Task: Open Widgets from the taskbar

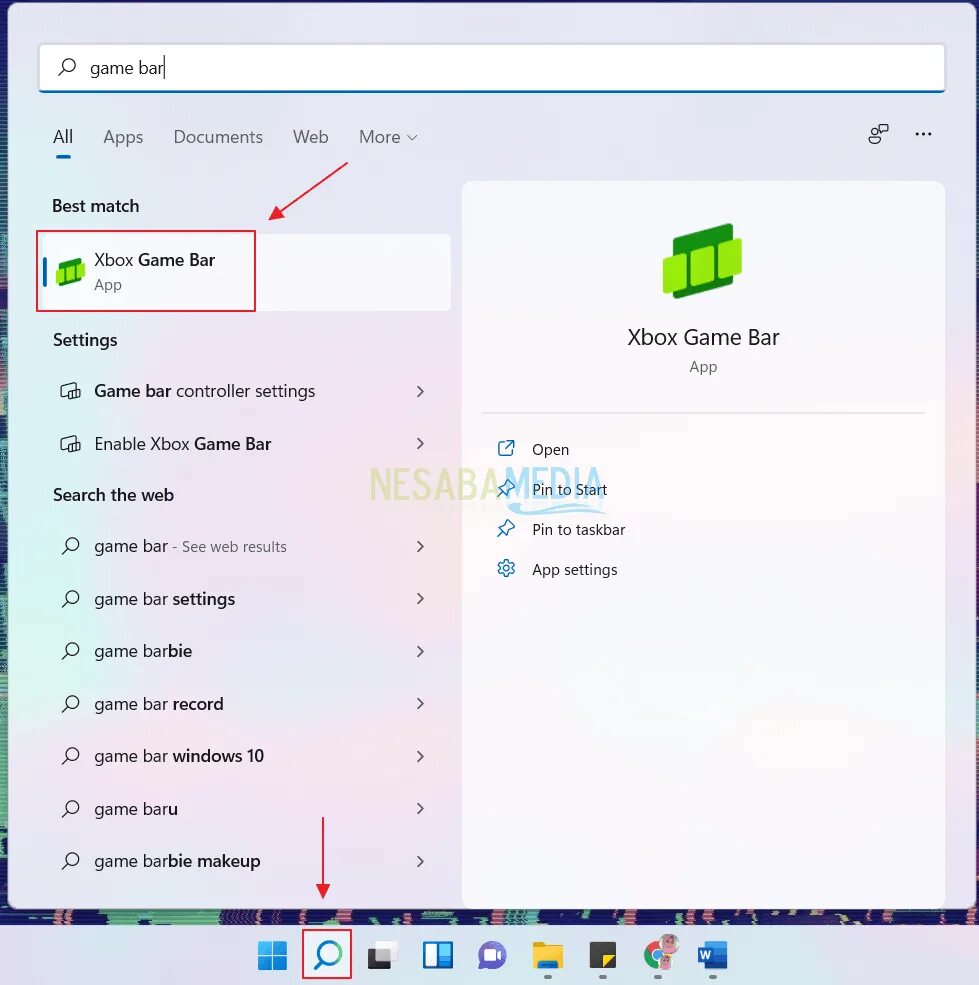Action: (x=437, y=955)
